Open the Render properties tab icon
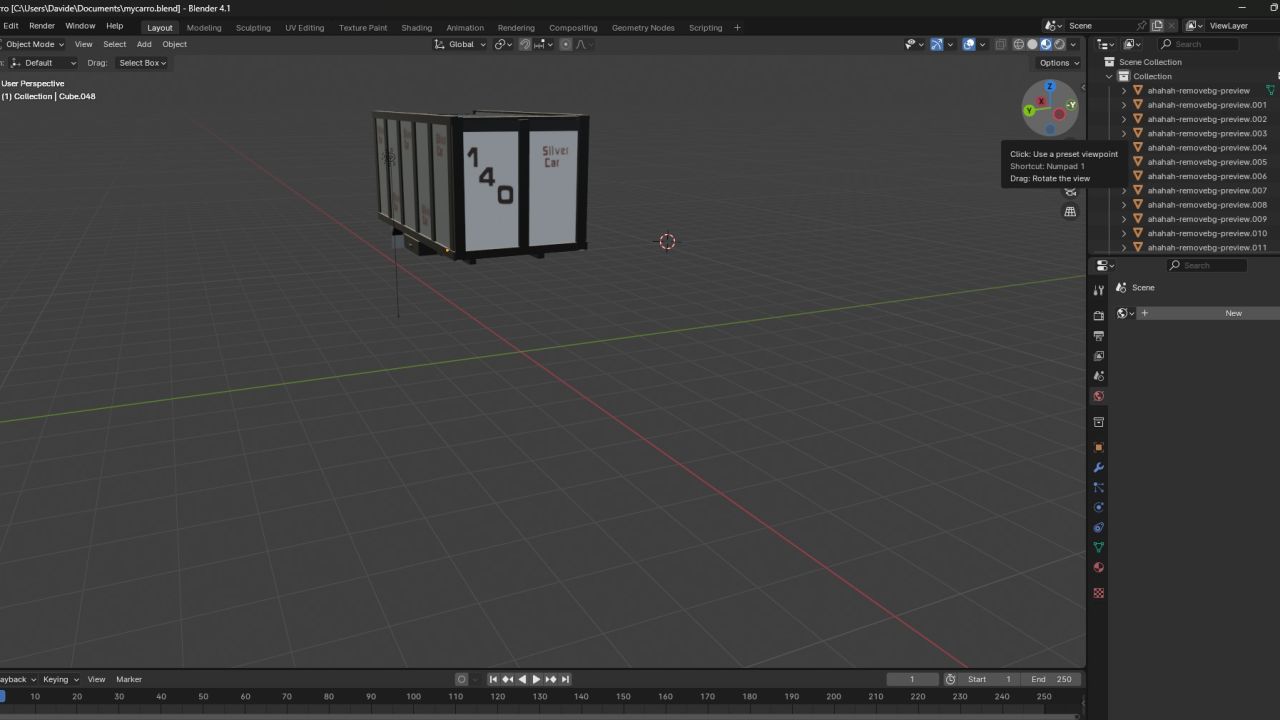 coord(1098,316)
